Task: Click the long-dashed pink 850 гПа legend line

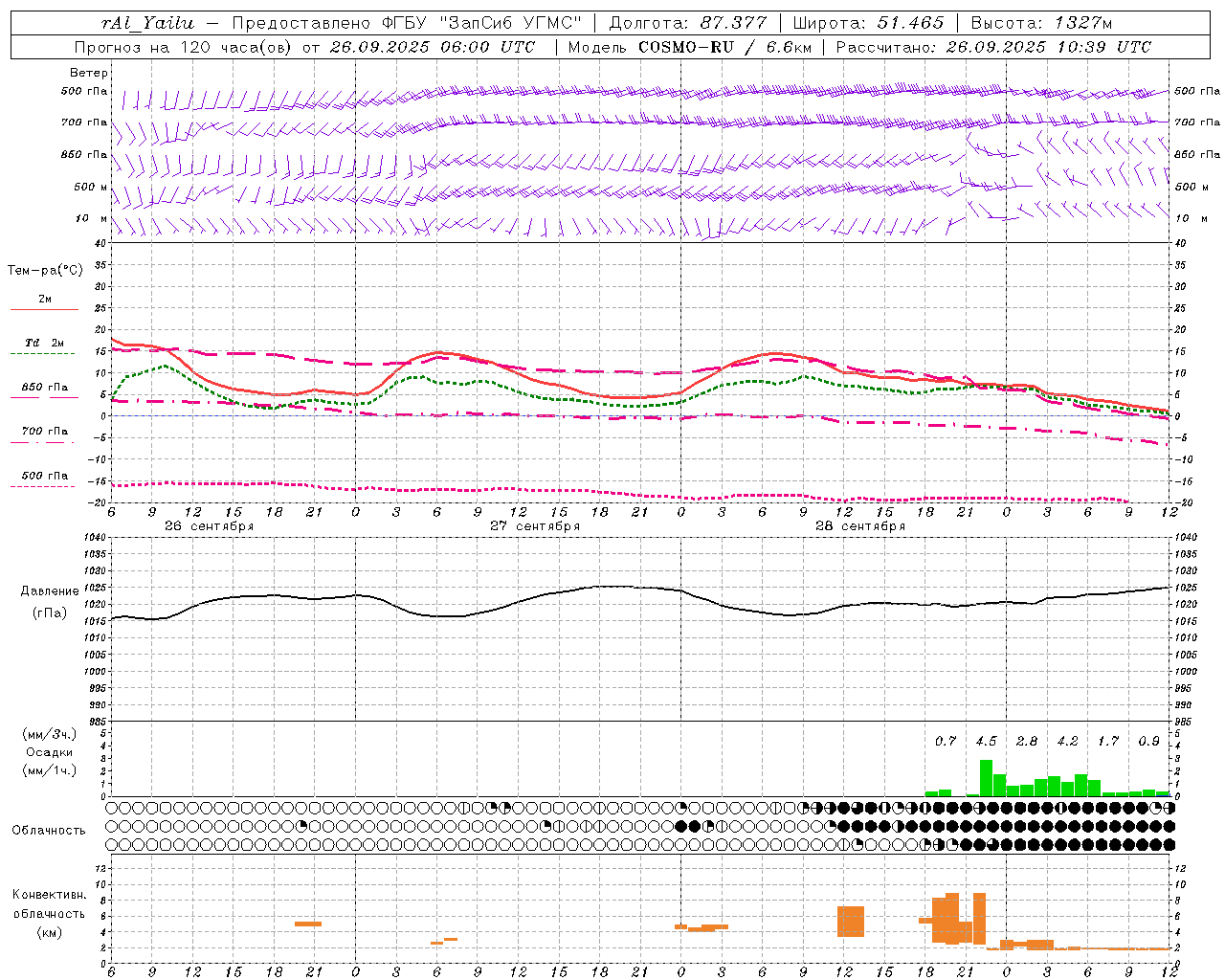Action: pos(44,397)
